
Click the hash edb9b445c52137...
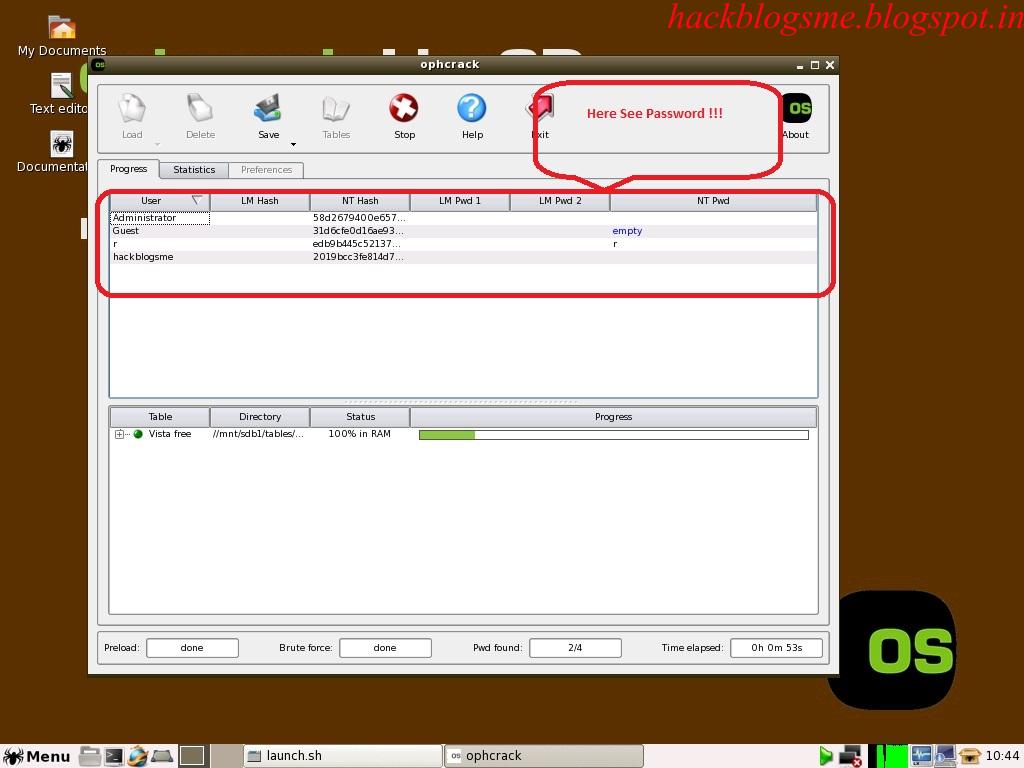click(x=357, y=244)
